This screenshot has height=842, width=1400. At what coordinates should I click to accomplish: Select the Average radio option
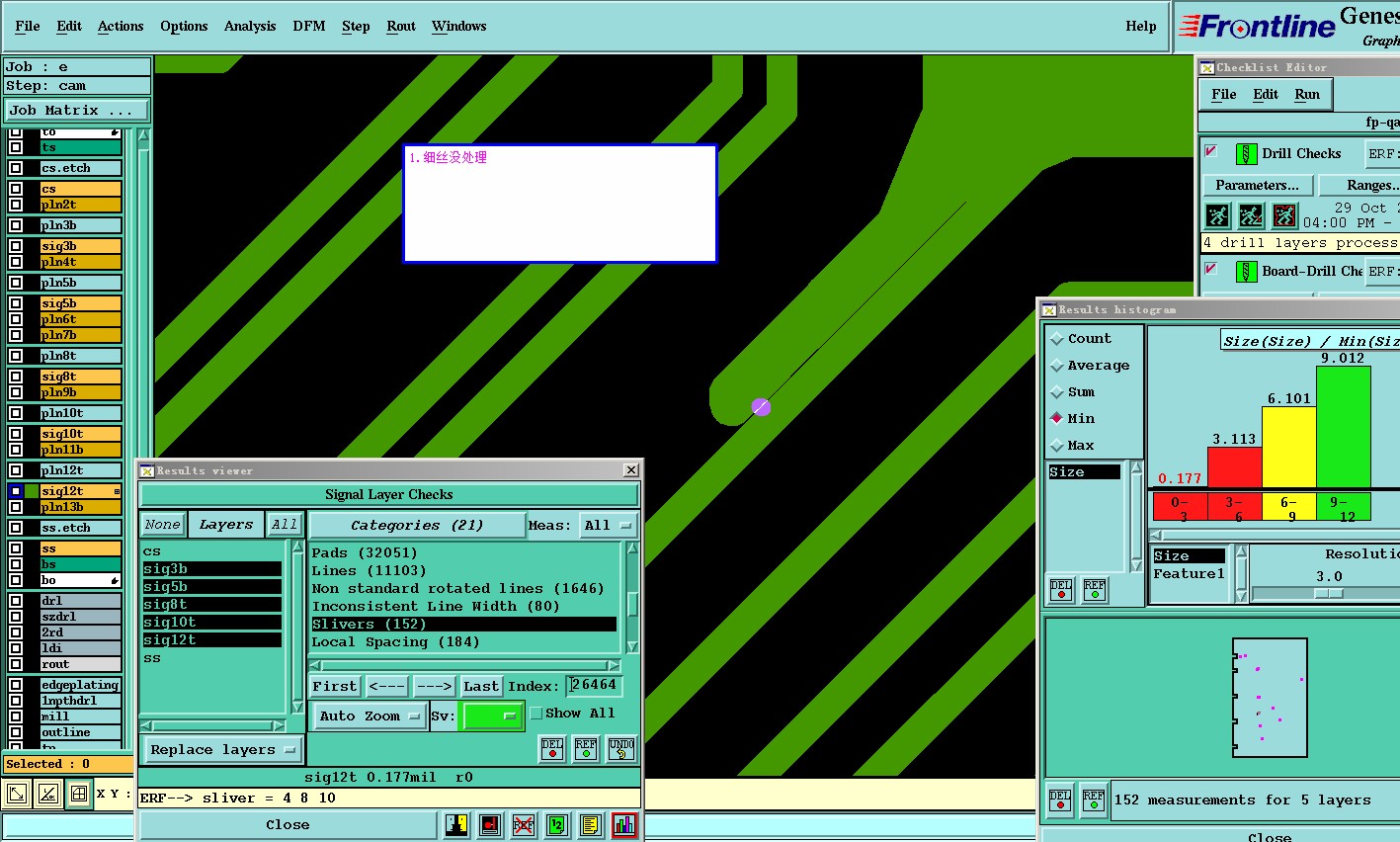pyautogui.click(x=1057, y=366)
